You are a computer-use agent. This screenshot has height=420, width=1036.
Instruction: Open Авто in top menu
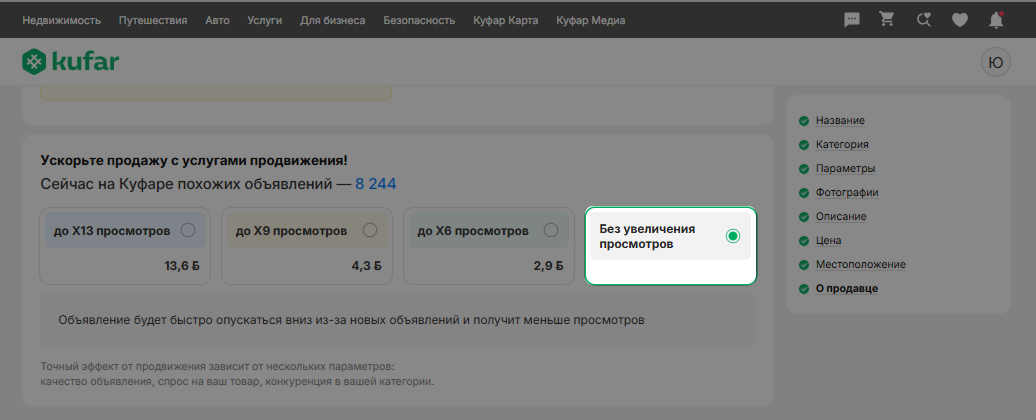[x=217, y=20]
